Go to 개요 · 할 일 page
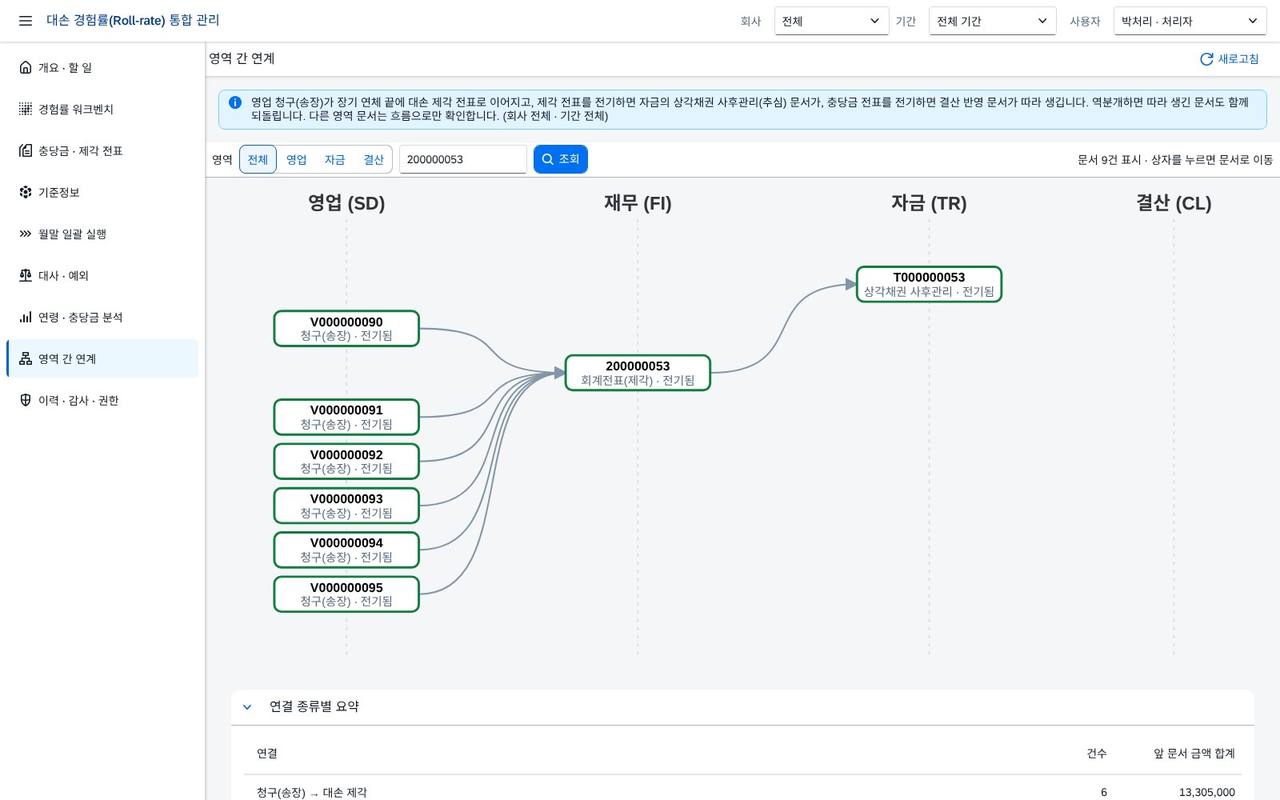This screenshot has width=1280, height=800. click(x=102, y=67)
